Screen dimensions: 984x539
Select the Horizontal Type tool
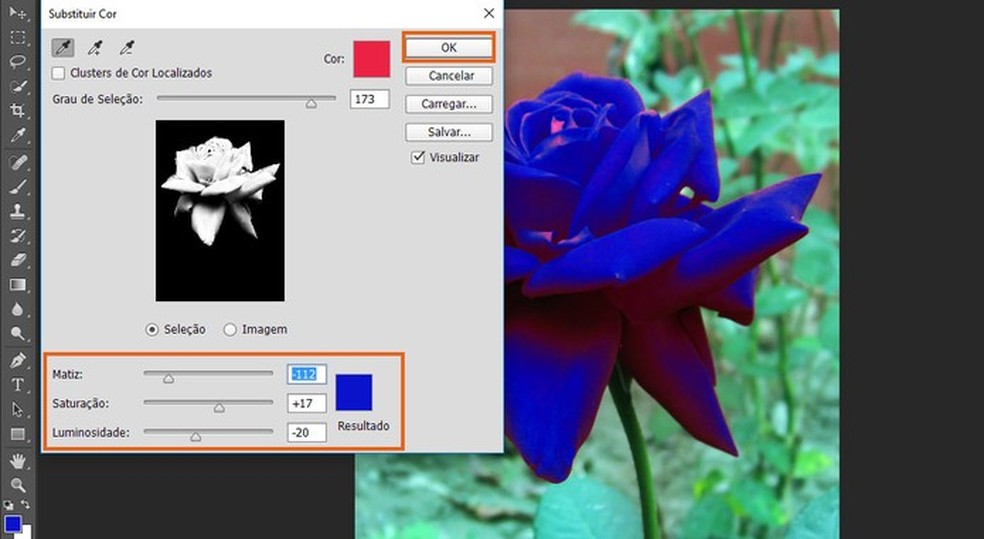(x=18, y=385)
